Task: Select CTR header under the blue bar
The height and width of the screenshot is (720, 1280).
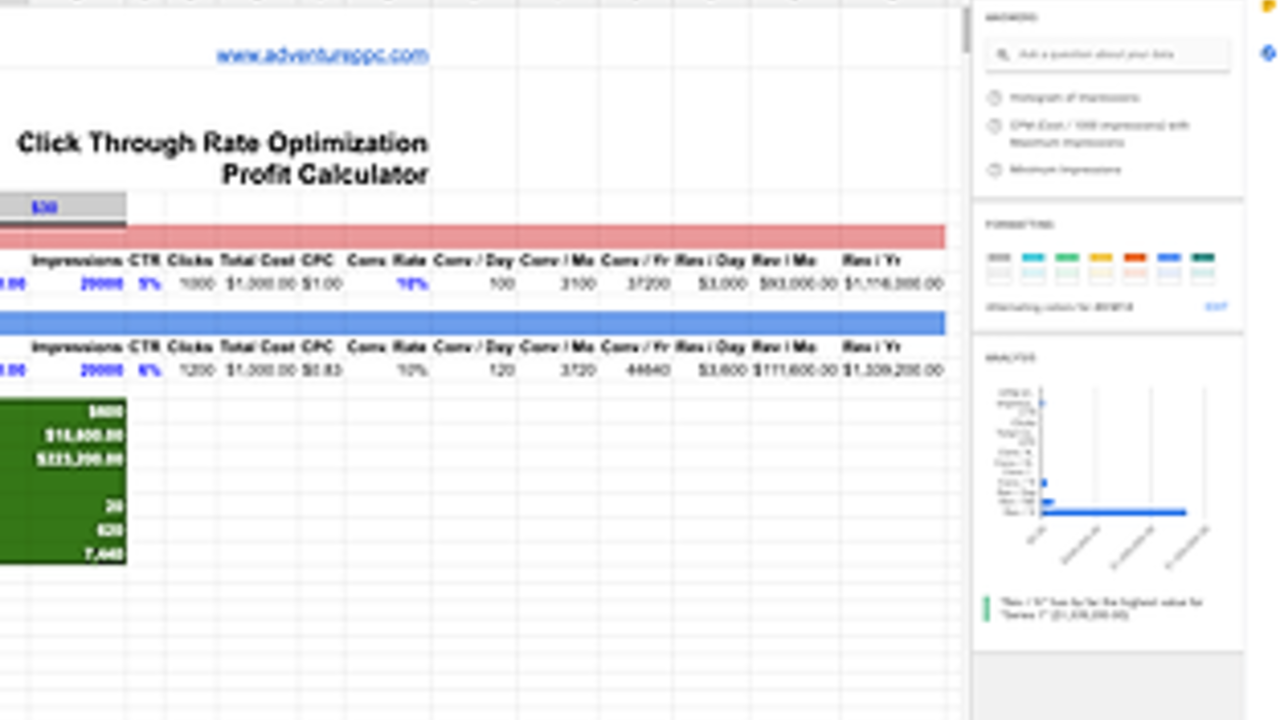Action: (x=145, y=347)
